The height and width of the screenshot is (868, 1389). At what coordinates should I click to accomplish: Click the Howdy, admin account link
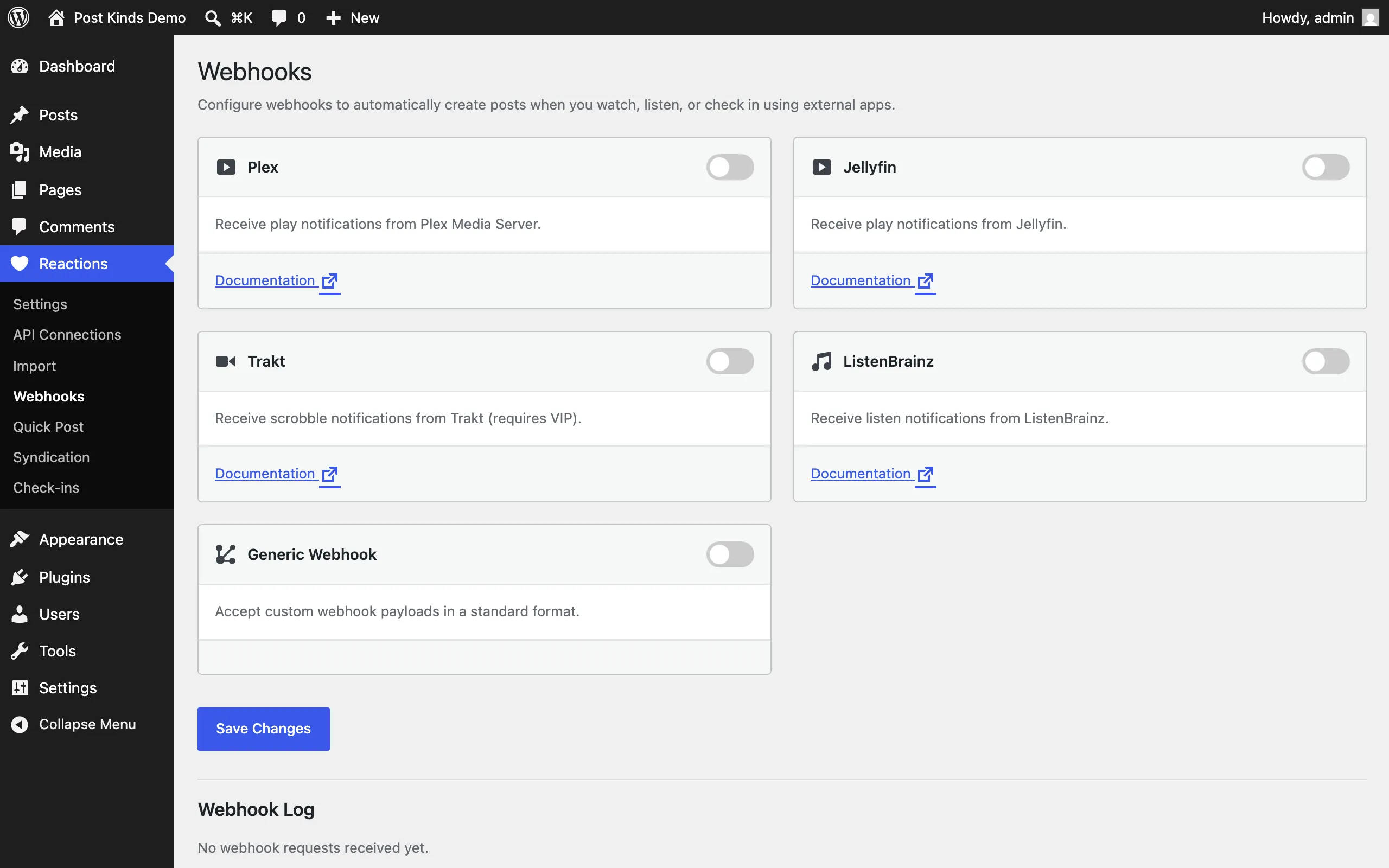click(1320, 18)
